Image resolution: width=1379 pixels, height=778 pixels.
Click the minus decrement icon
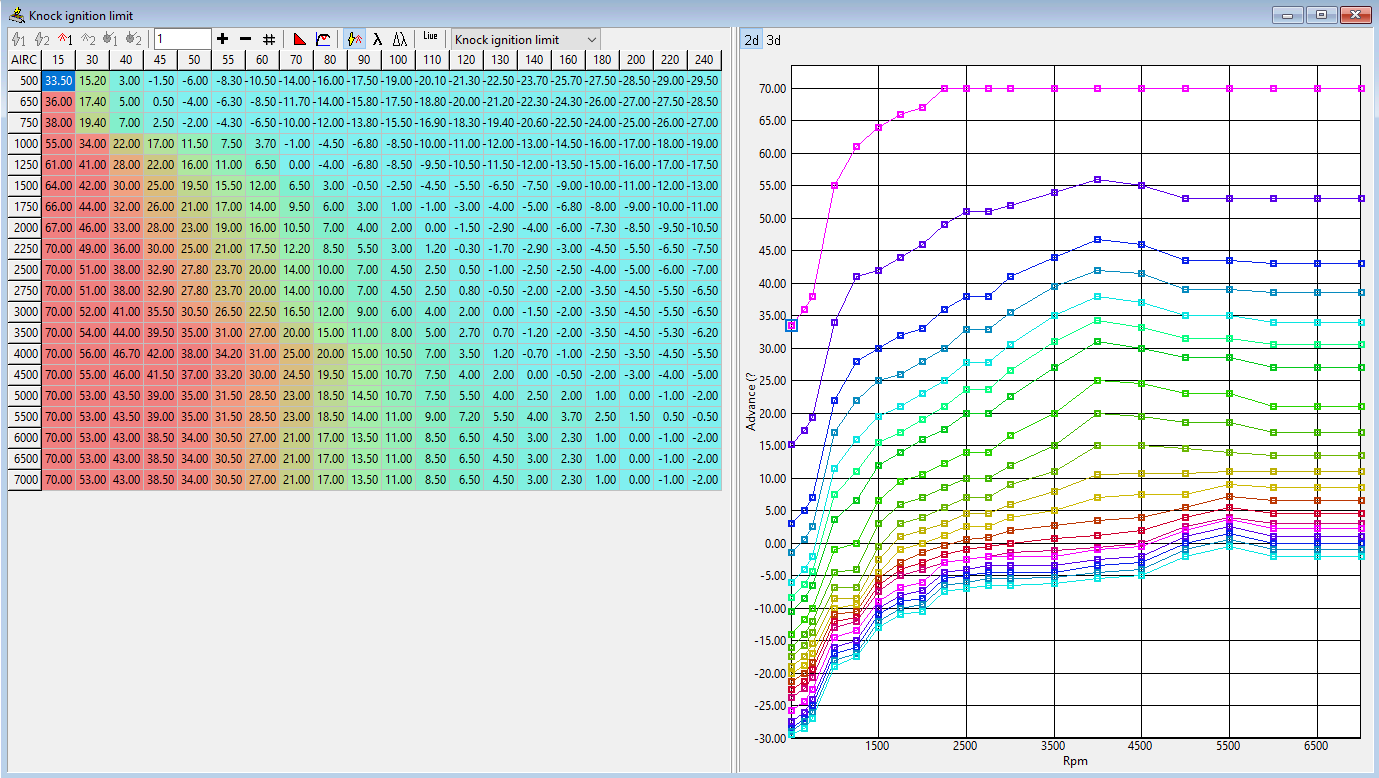pos(246,39)
